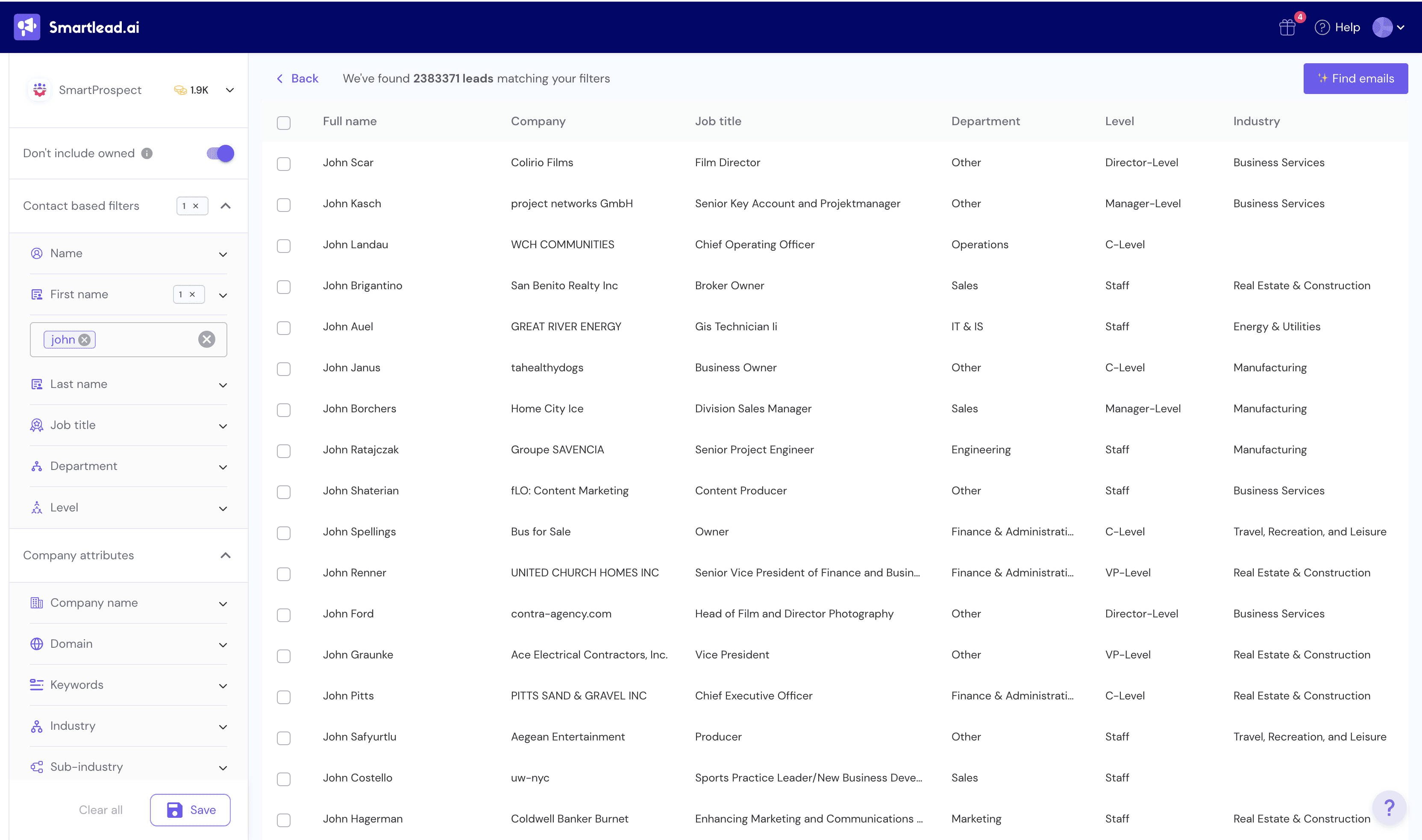Click the Keywords filter icon
1422x840 pixels.
(37, 684)
